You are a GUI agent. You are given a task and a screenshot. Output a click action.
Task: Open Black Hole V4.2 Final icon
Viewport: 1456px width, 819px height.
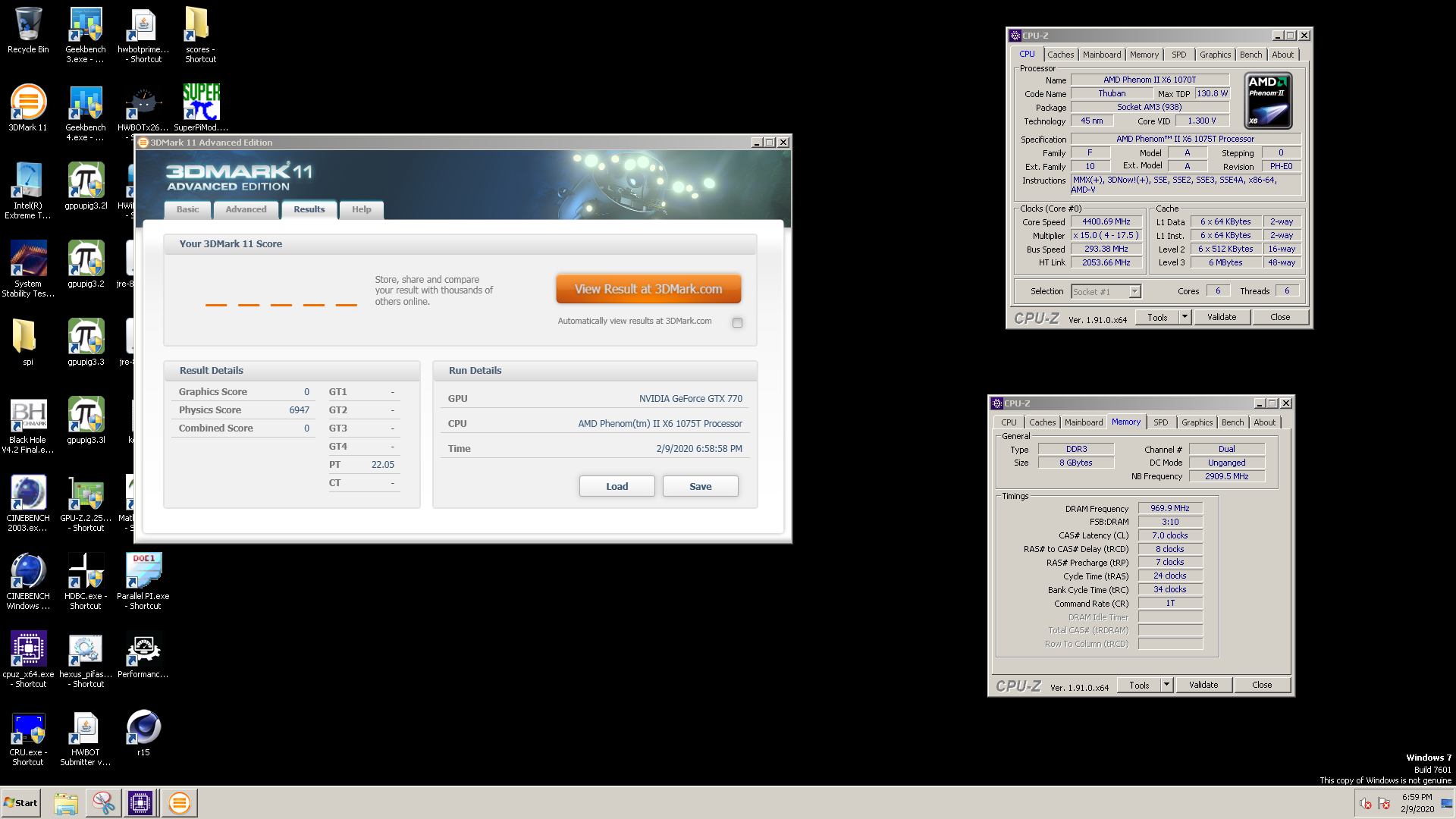pyautogui.click(x=28, y=425)
